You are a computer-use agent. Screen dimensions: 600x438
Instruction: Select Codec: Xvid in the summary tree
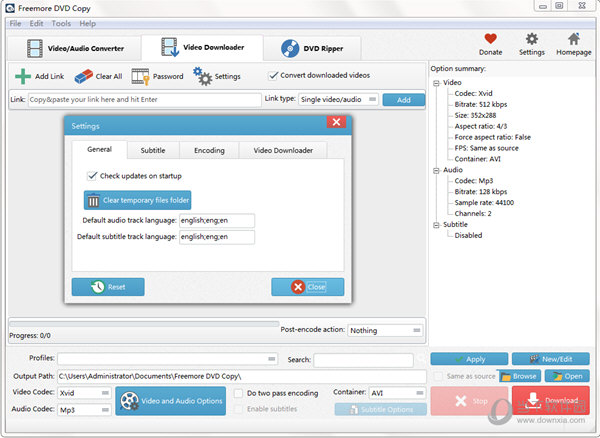pyautogui.click(x=473, y=93)
